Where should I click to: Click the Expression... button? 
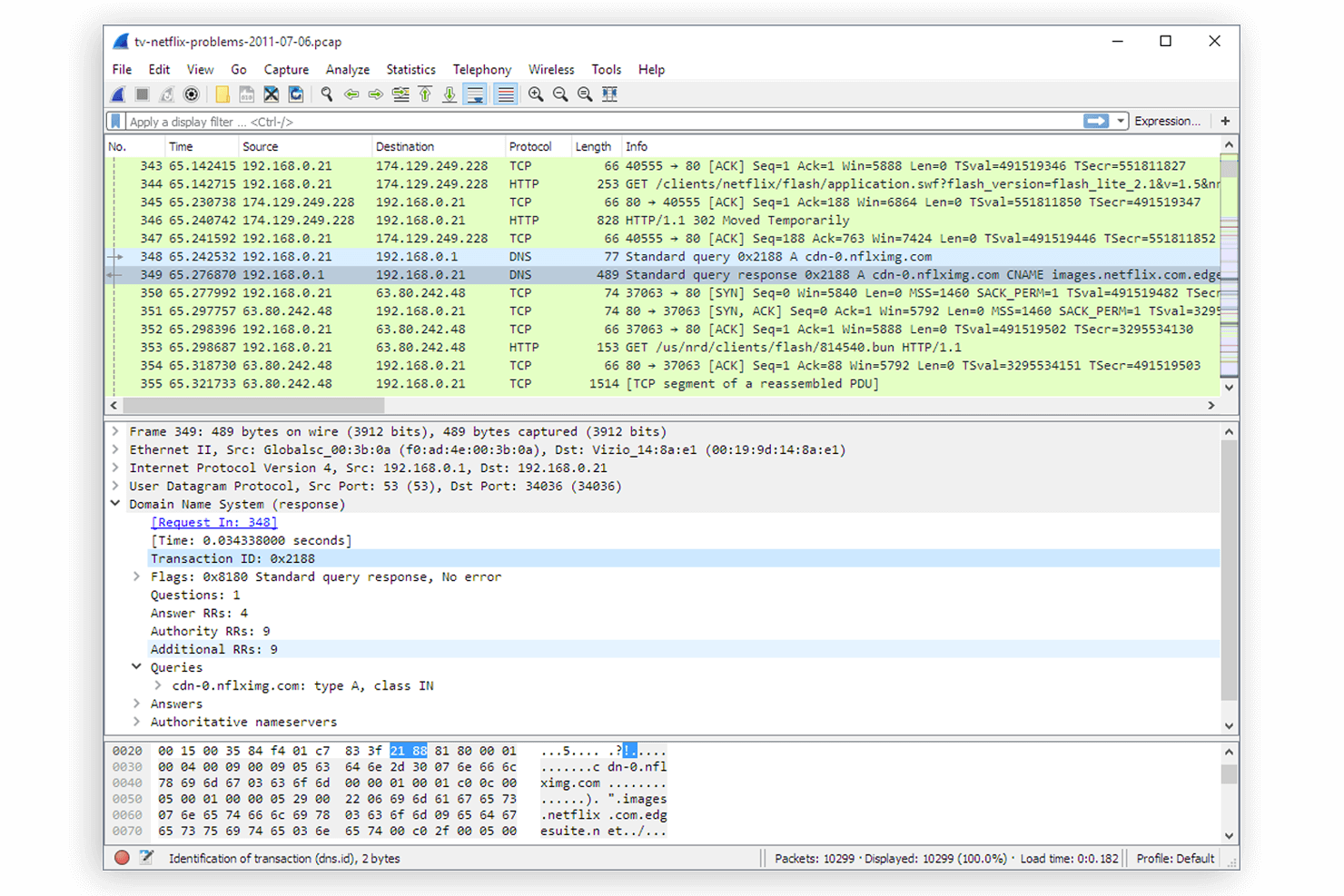click(1167, 121)
